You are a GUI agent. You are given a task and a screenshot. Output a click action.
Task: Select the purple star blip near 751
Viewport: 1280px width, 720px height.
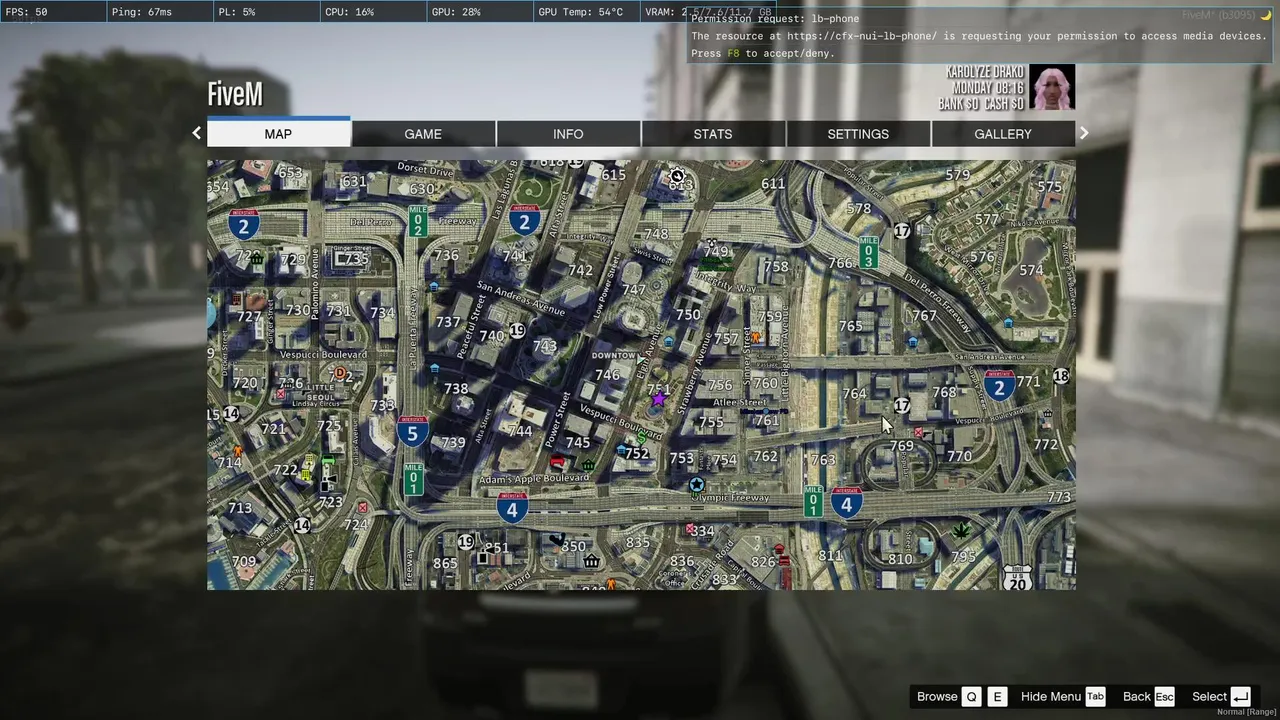658,399
